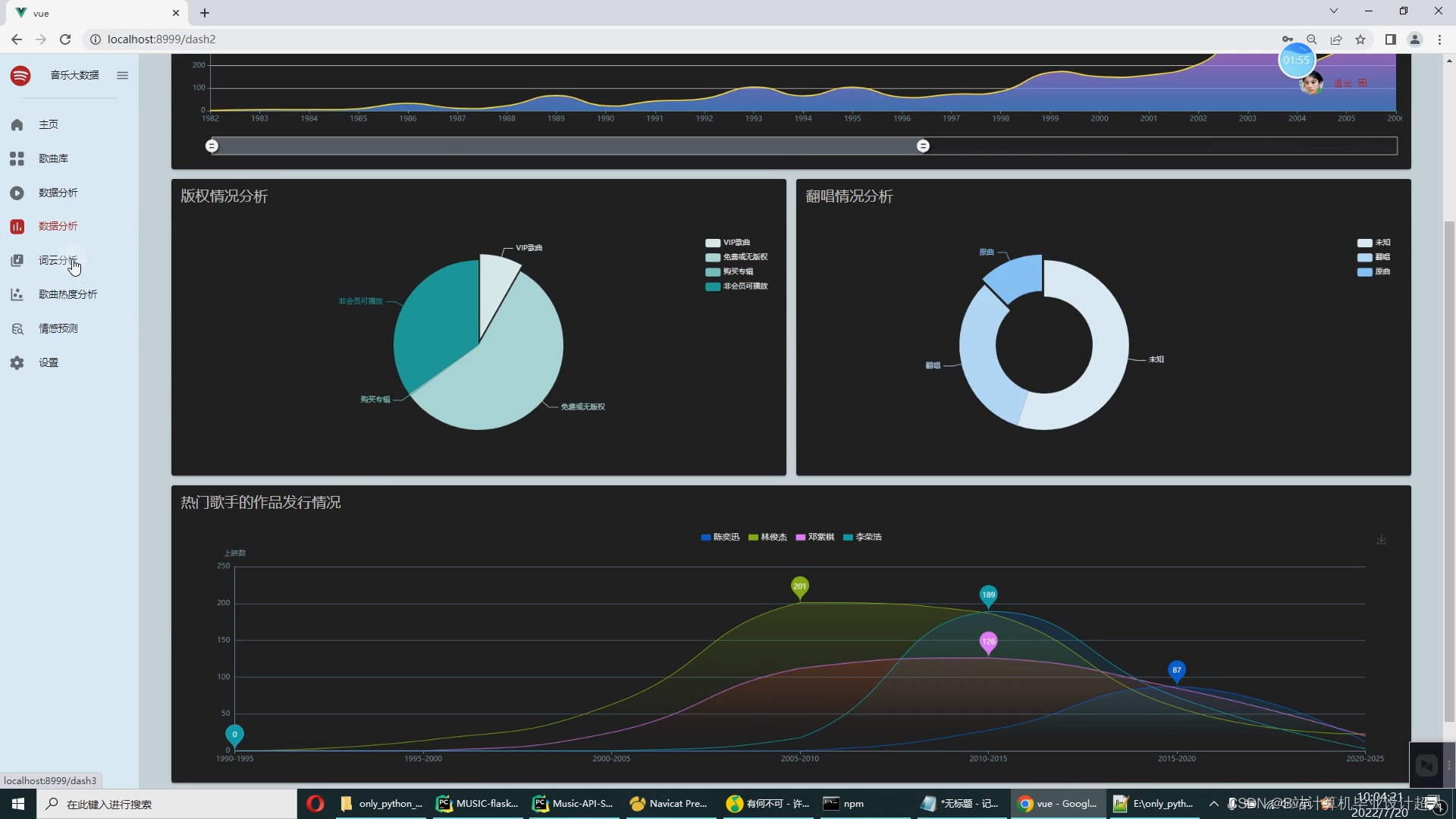
Task: Click left handle of the year zoom slider
Action: pyautogui.click(x=212, y=146)
